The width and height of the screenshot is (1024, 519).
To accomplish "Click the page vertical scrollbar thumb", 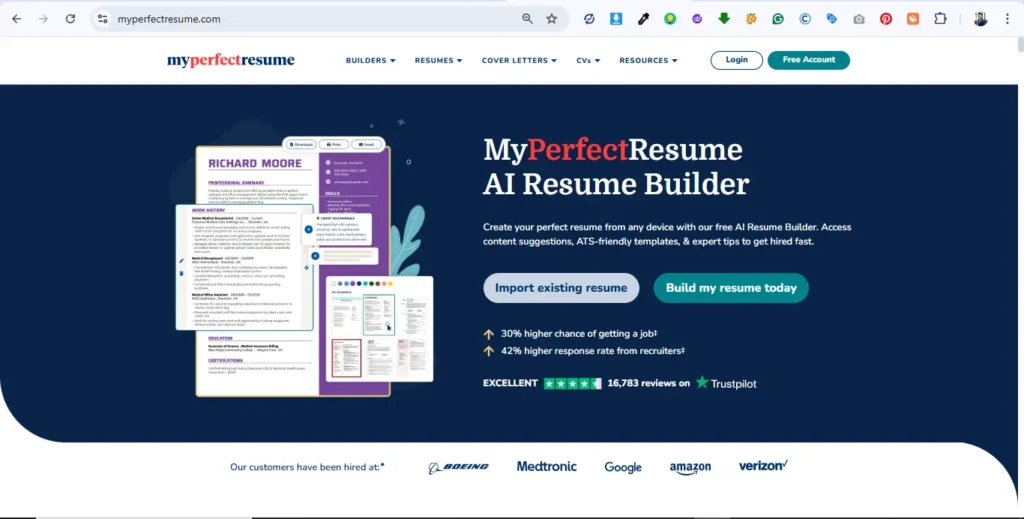I will (1021, 44).
